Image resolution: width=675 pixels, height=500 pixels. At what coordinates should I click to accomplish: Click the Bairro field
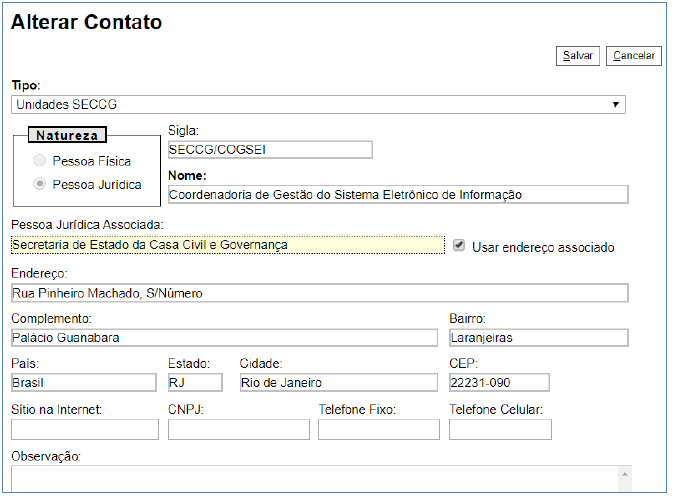pyautogui.click(x=538, y=338)
